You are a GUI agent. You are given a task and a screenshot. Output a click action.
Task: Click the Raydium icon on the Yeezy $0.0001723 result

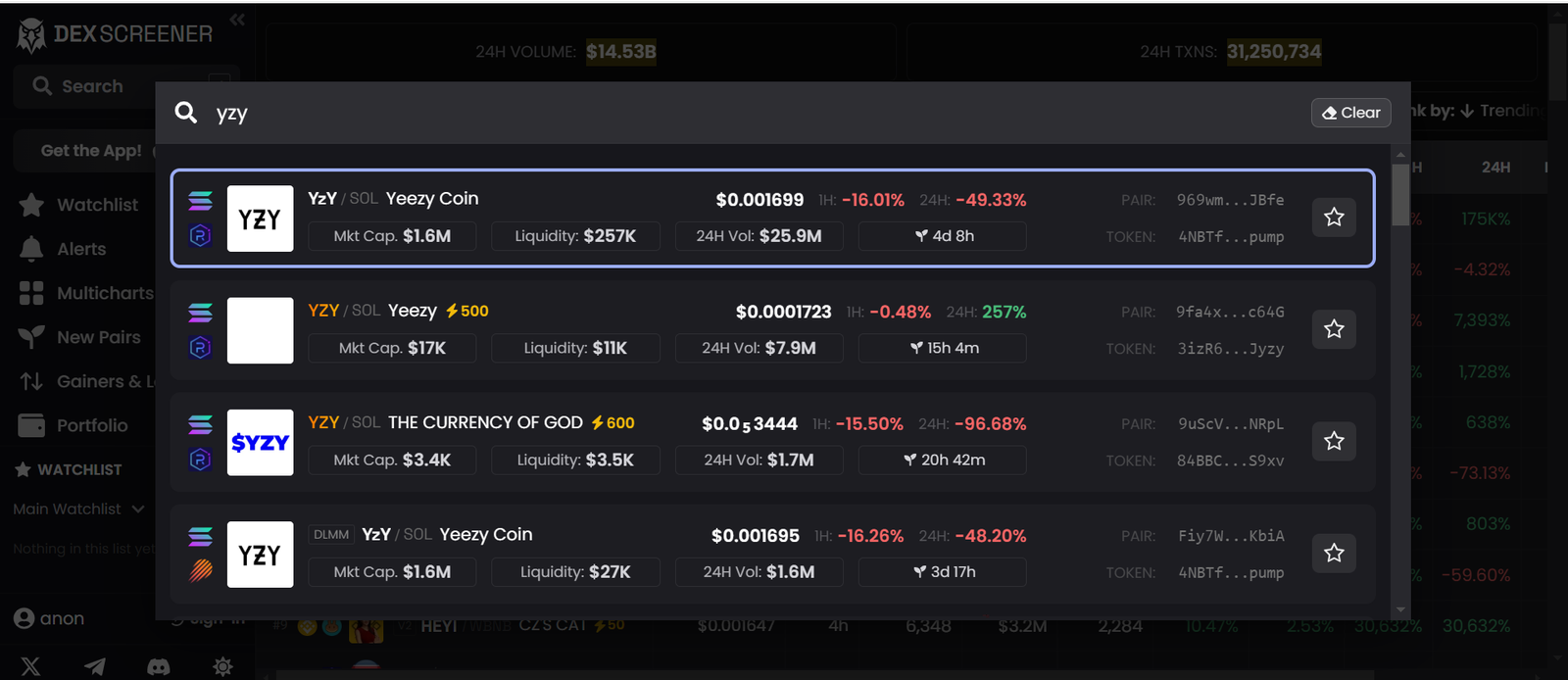click(x=200, y=347)
